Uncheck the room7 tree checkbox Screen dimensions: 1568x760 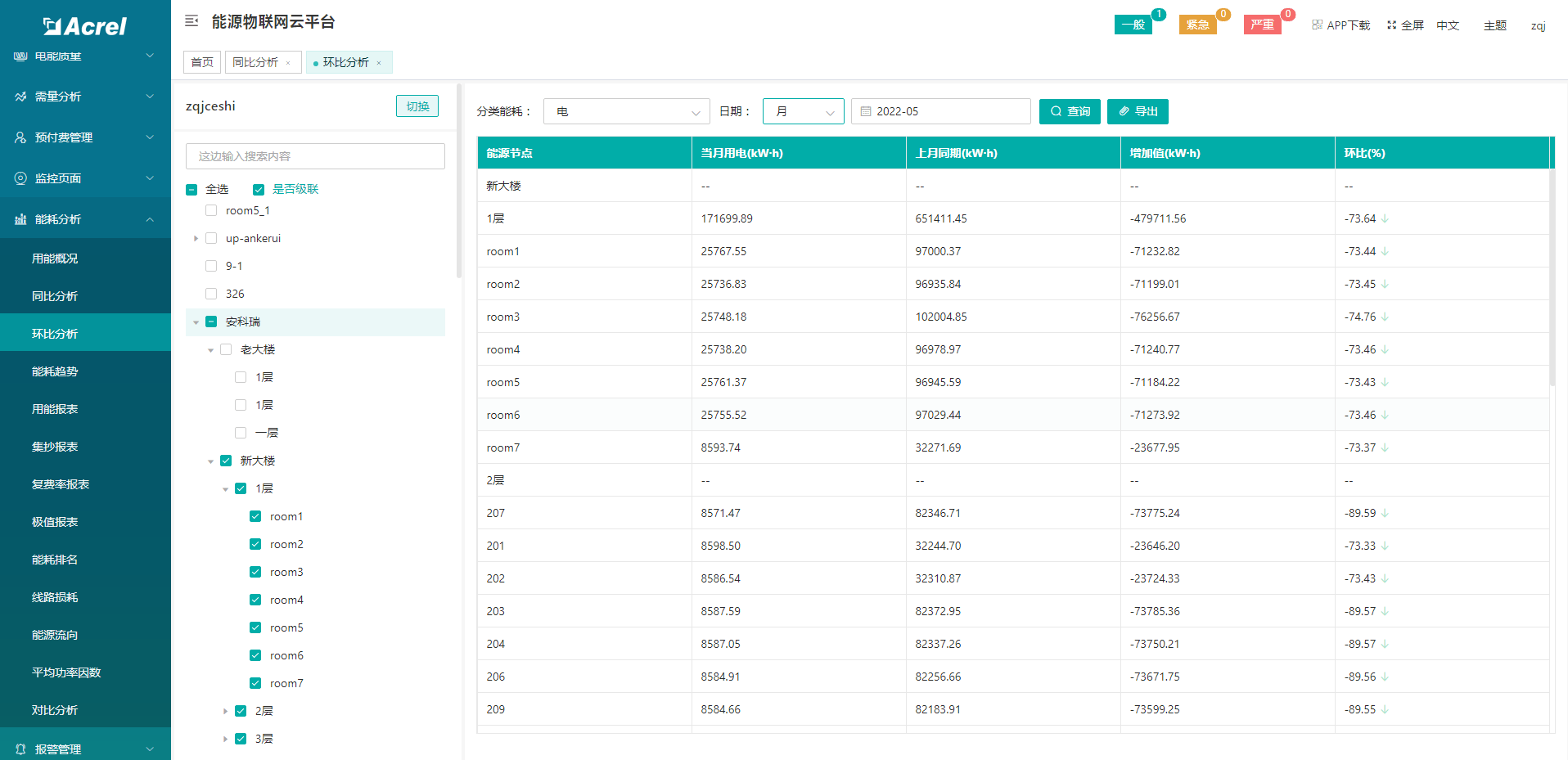click(x=255, y=683)
